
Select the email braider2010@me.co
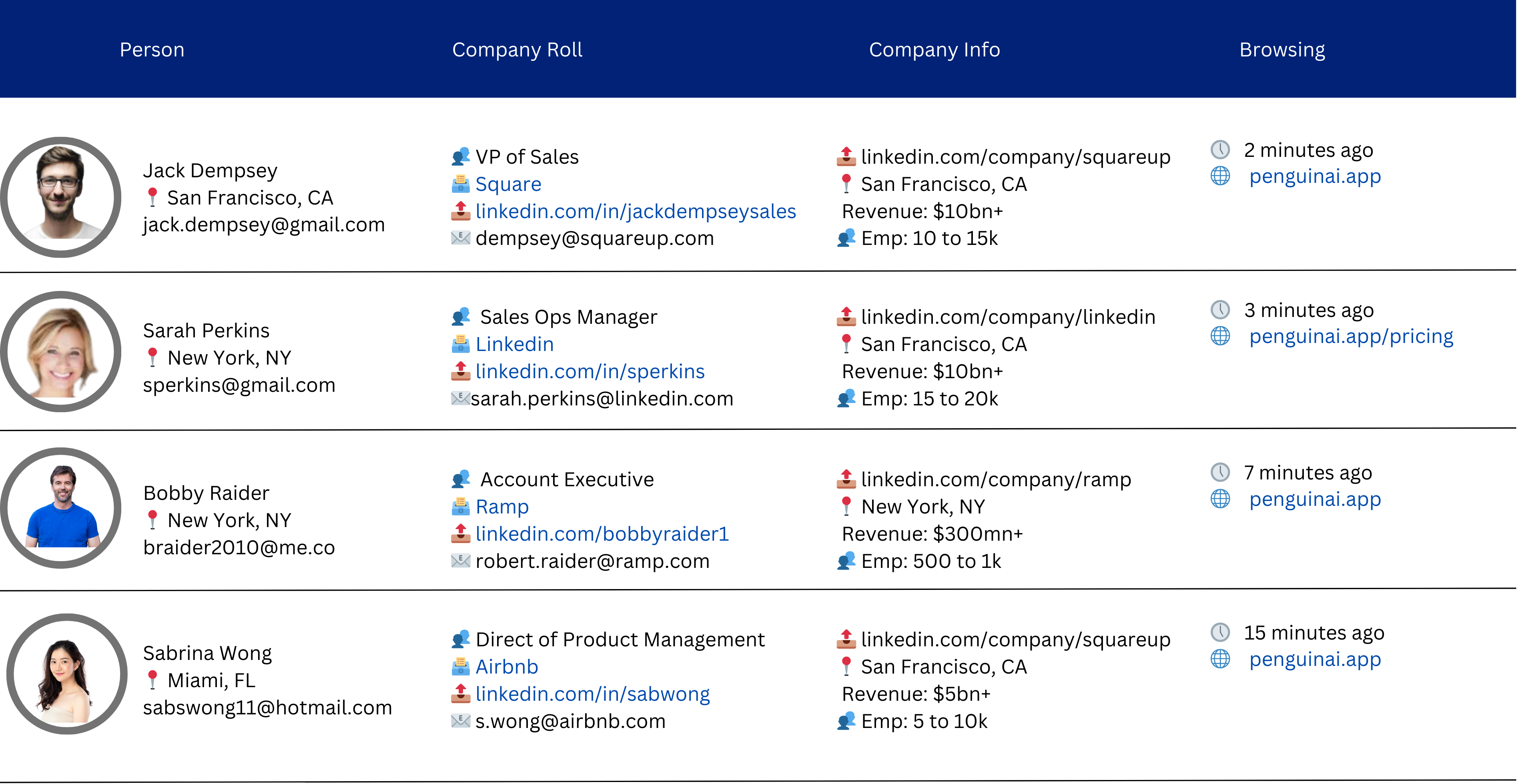tap(239, 547)
